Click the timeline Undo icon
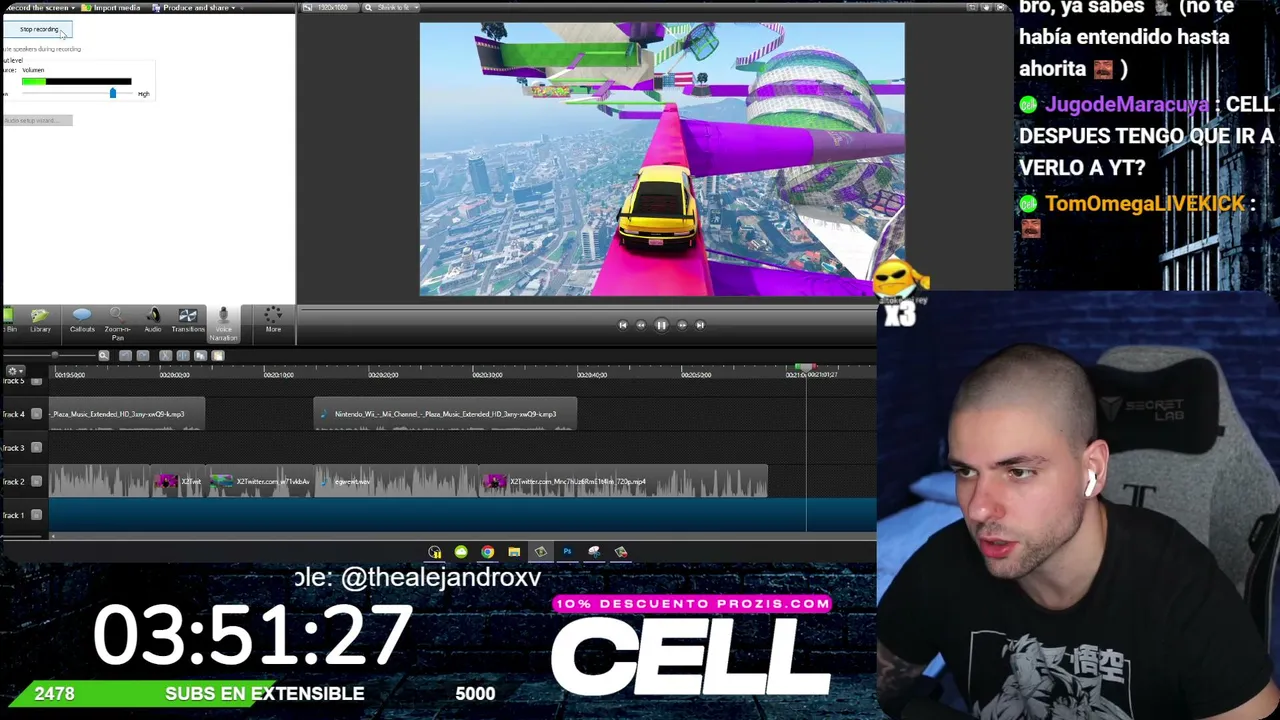The width and height of the screenshot is (1280, 720). pyautogui.click(x=125, y=356)
